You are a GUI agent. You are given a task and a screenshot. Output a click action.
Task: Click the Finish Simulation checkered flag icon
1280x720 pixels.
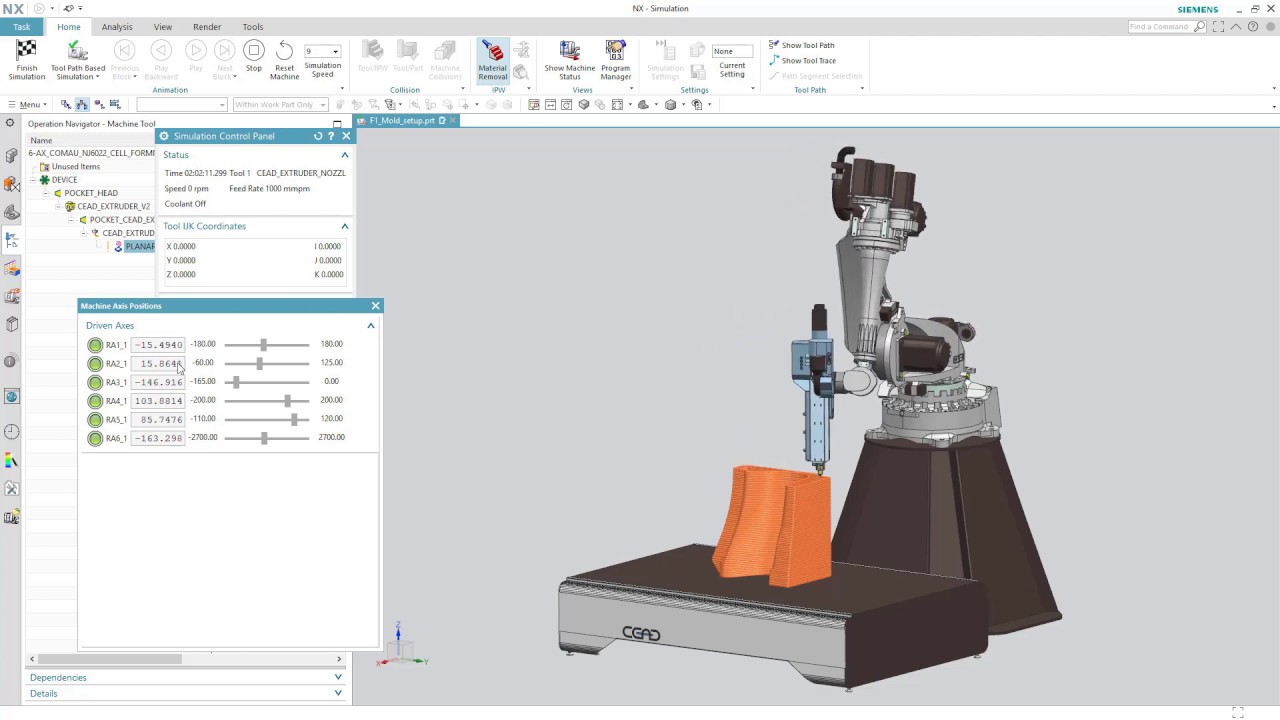click(26, 50)
